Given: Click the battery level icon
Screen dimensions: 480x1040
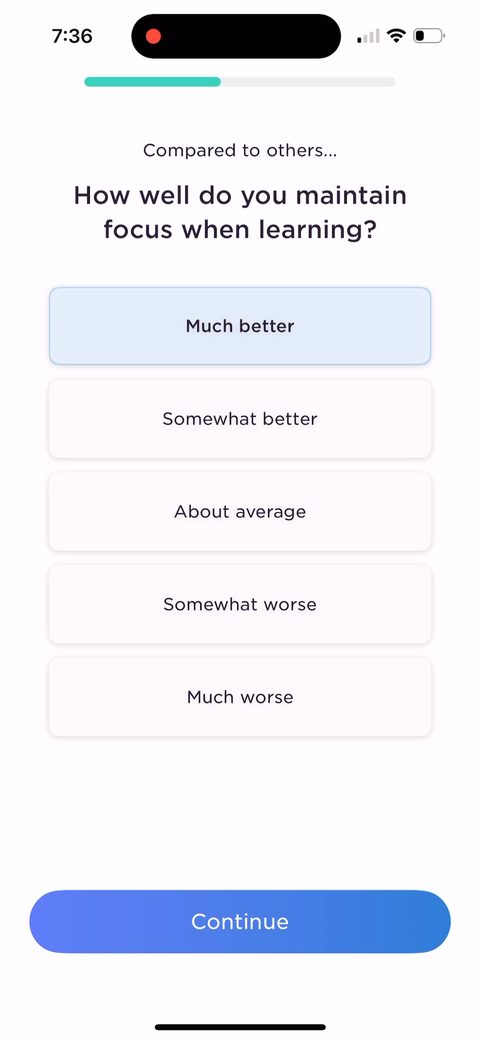Looking at the screenshot, I should click(x=429, y=36).
